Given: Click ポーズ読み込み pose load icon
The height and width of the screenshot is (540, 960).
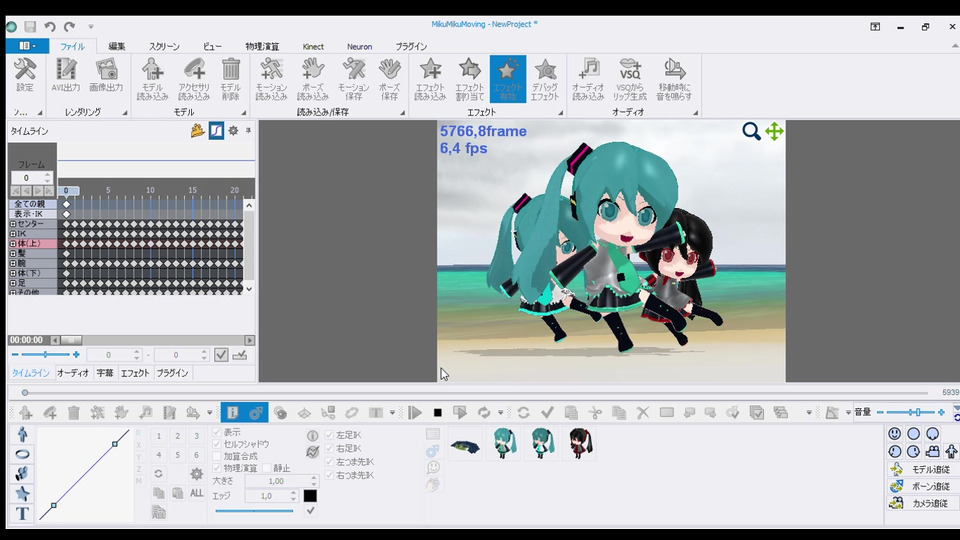Looking at the screenshot, I should [313, 79].
